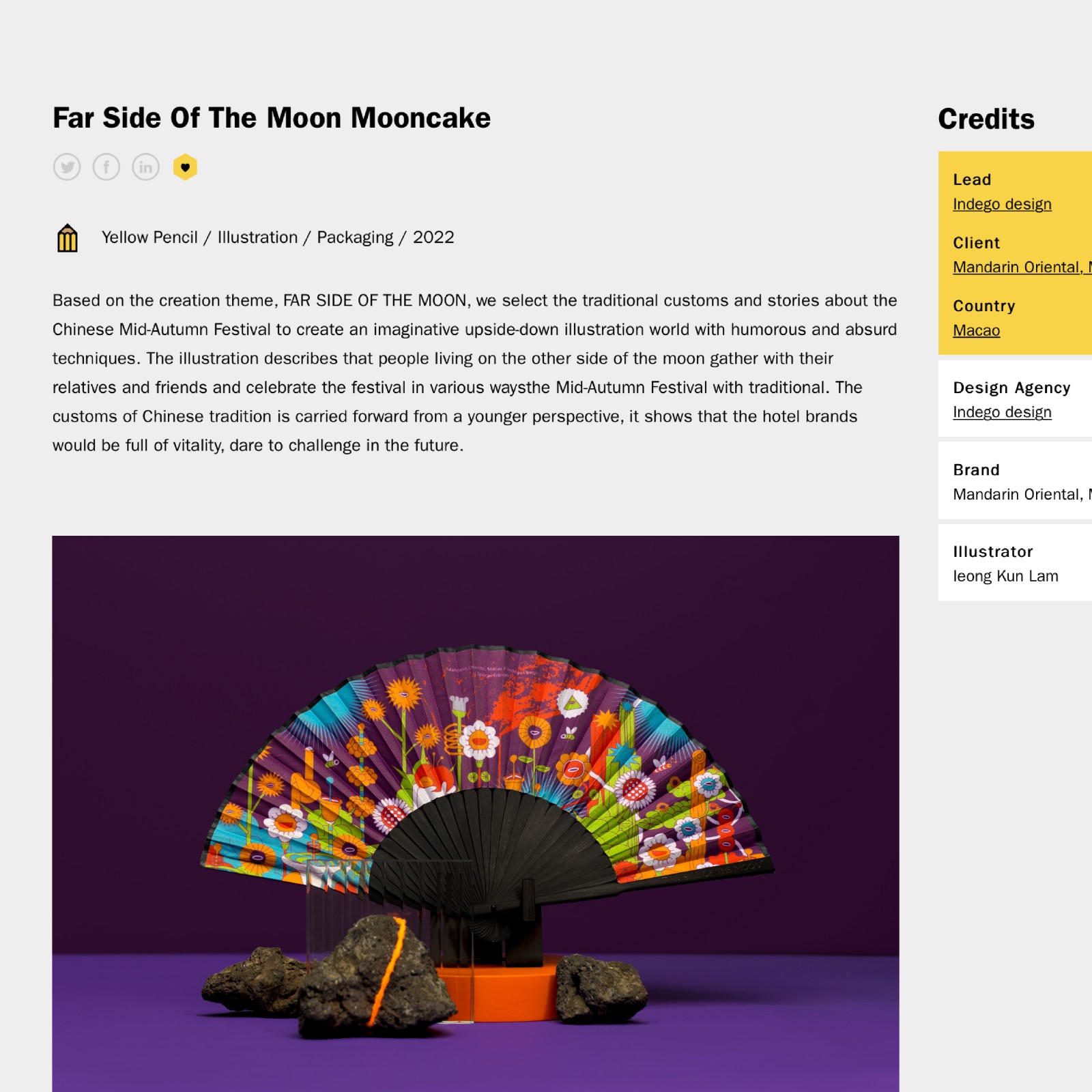Screen dimensions: 1092x1092
Task: Follow the Macao country link
Action: coord(976,330)
